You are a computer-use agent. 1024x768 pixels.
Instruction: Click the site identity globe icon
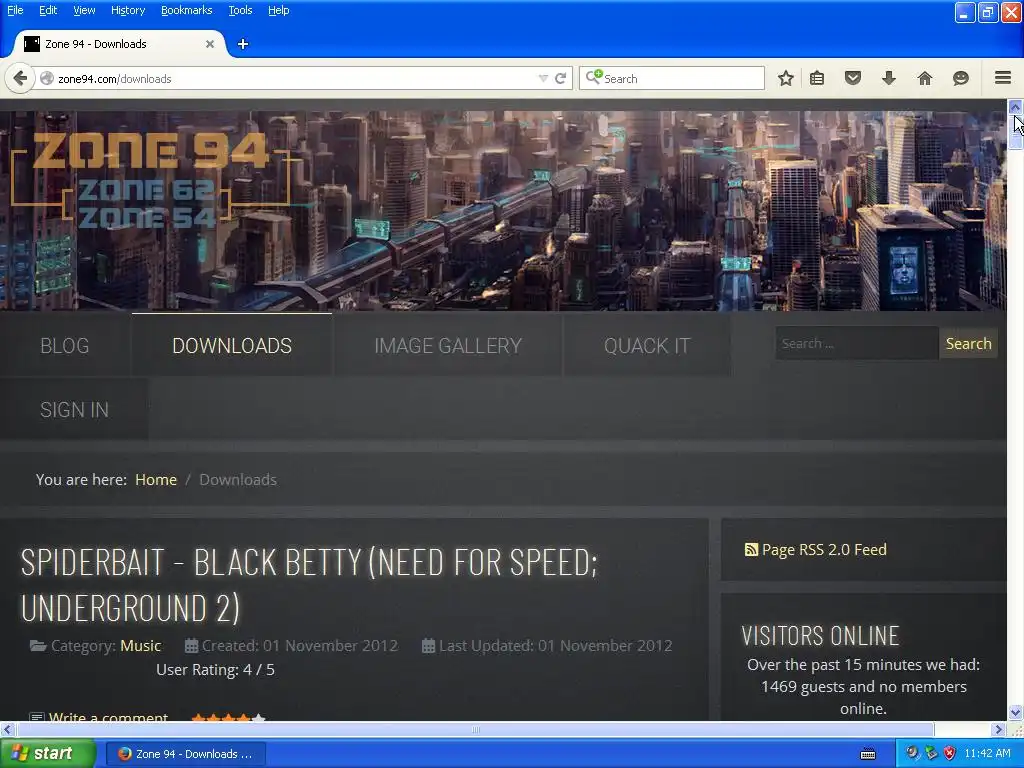pyautogui.click(x=47, y=78)
